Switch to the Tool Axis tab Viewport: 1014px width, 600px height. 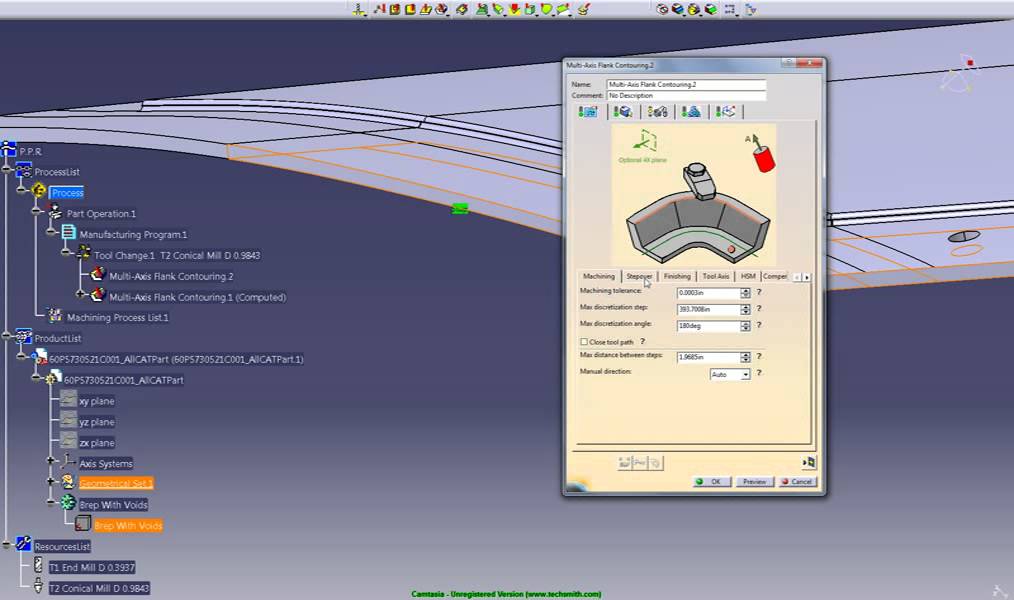[715, 276]
